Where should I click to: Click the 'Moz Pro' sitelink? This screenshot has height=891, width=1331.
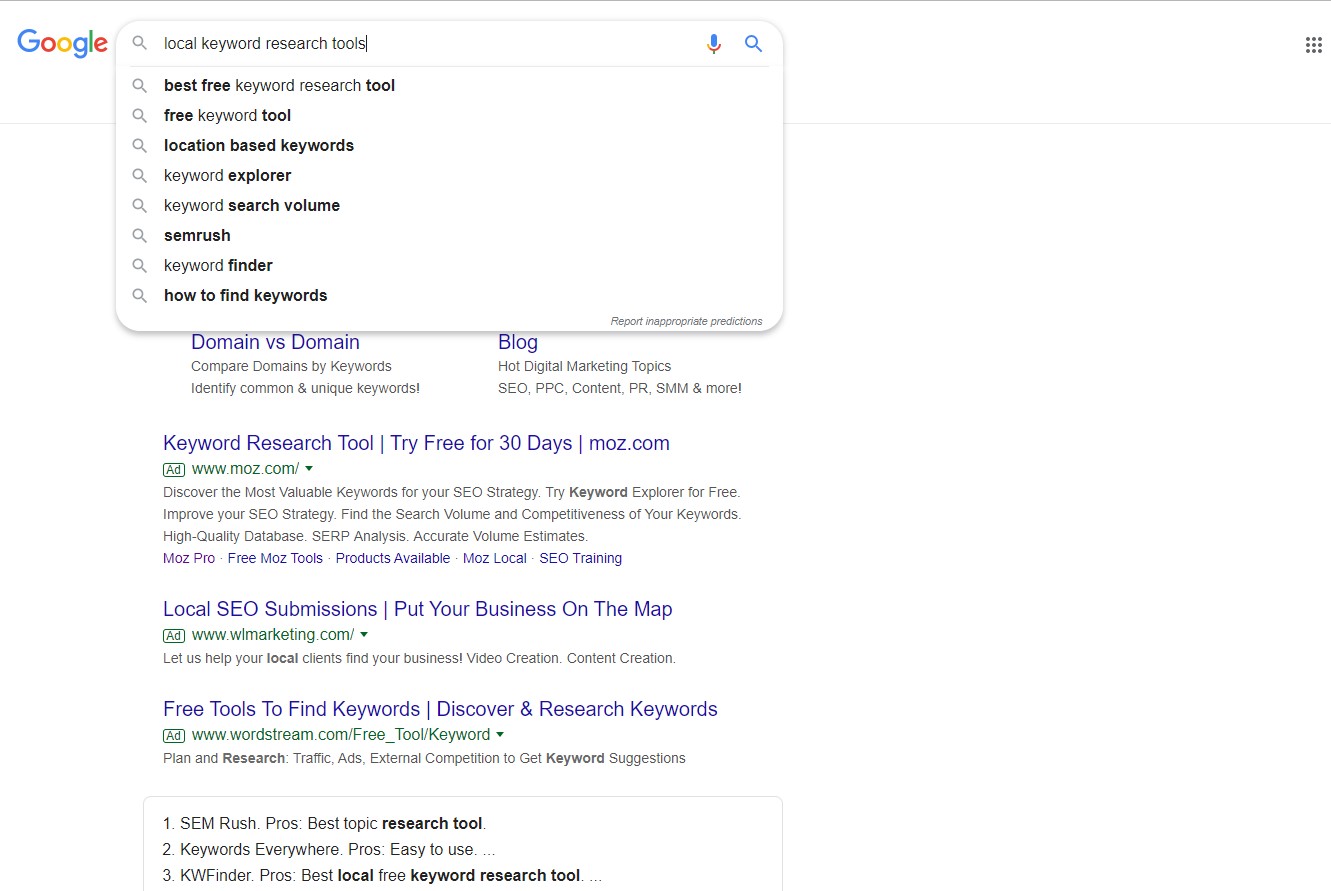tap(189, 558)
